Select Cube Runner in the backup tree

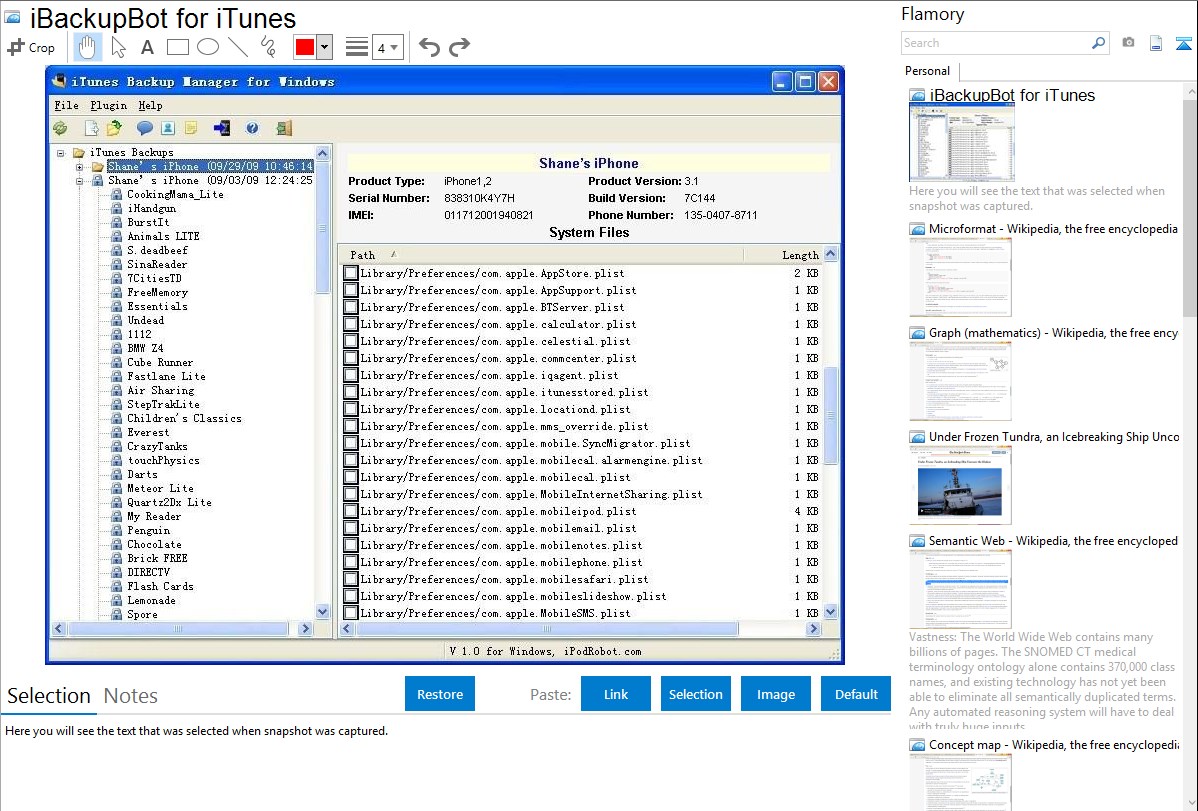pyautogui.click(x=160, y=362)
